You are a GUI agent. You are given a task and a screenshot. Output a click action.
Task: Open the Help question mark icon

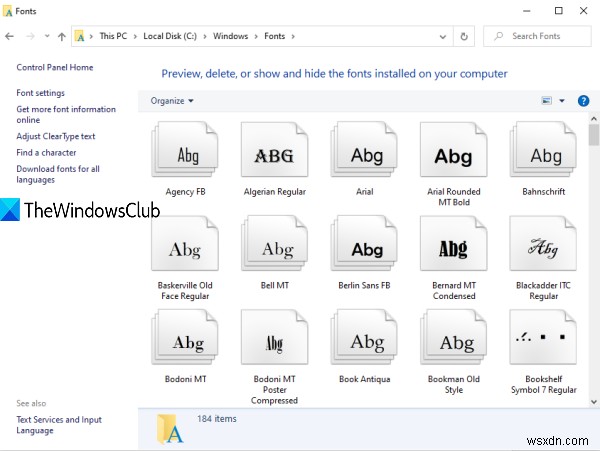pyautogui.click(x=583, y=101)
